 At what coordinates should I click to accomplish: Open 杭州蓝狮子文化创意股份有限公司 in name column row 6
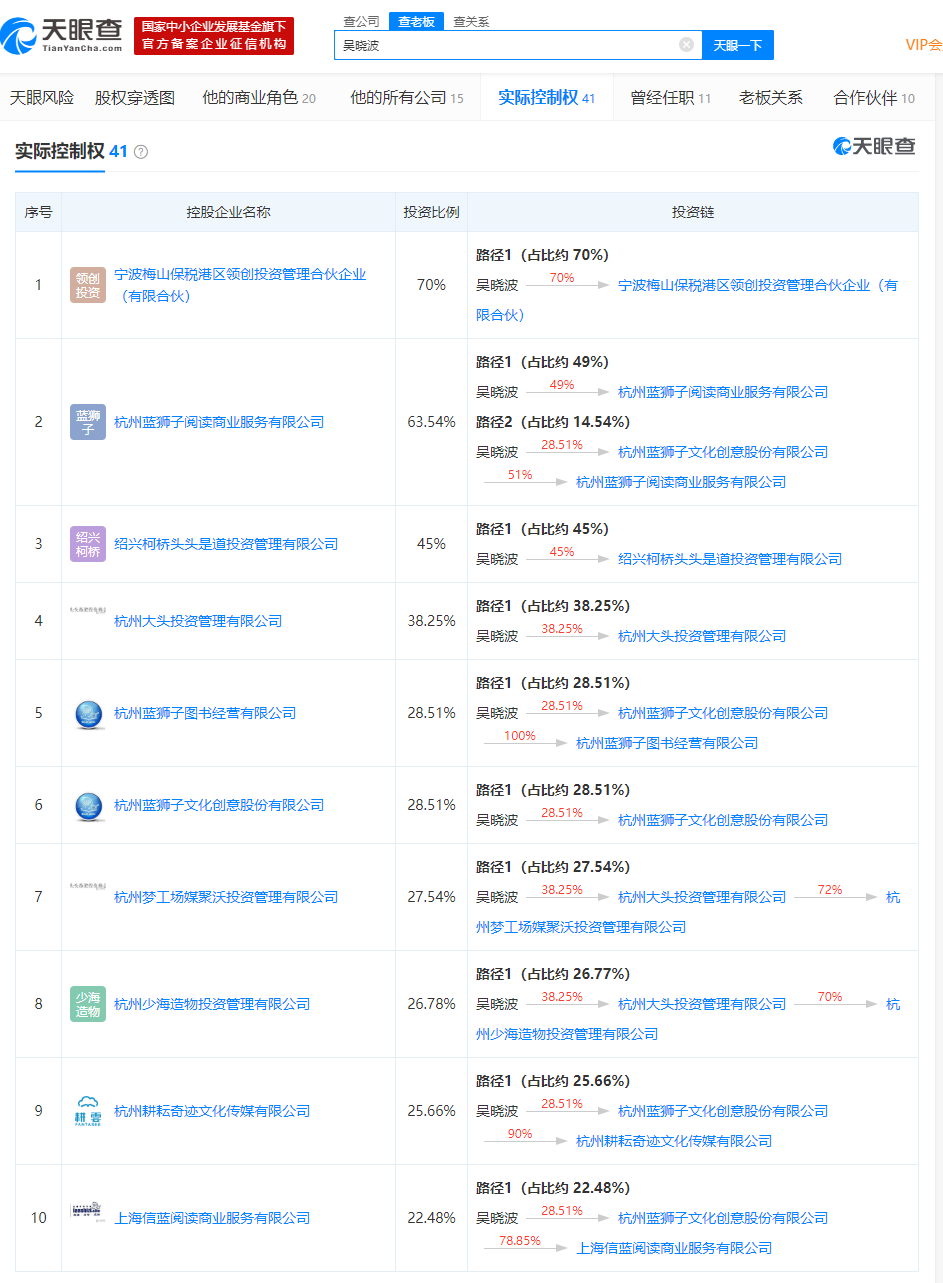click(219, 805)
